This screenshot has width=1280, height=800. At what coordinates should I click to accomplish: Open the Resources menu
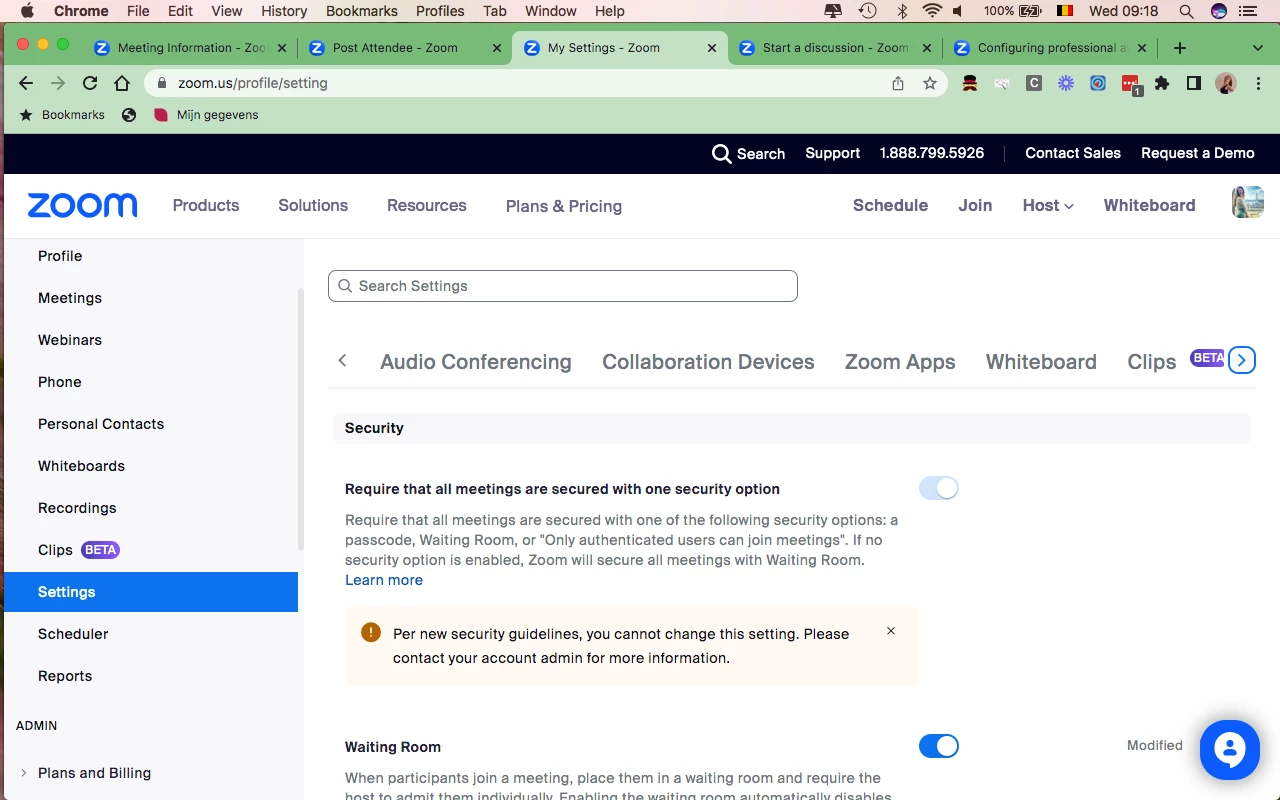[427, 205]
